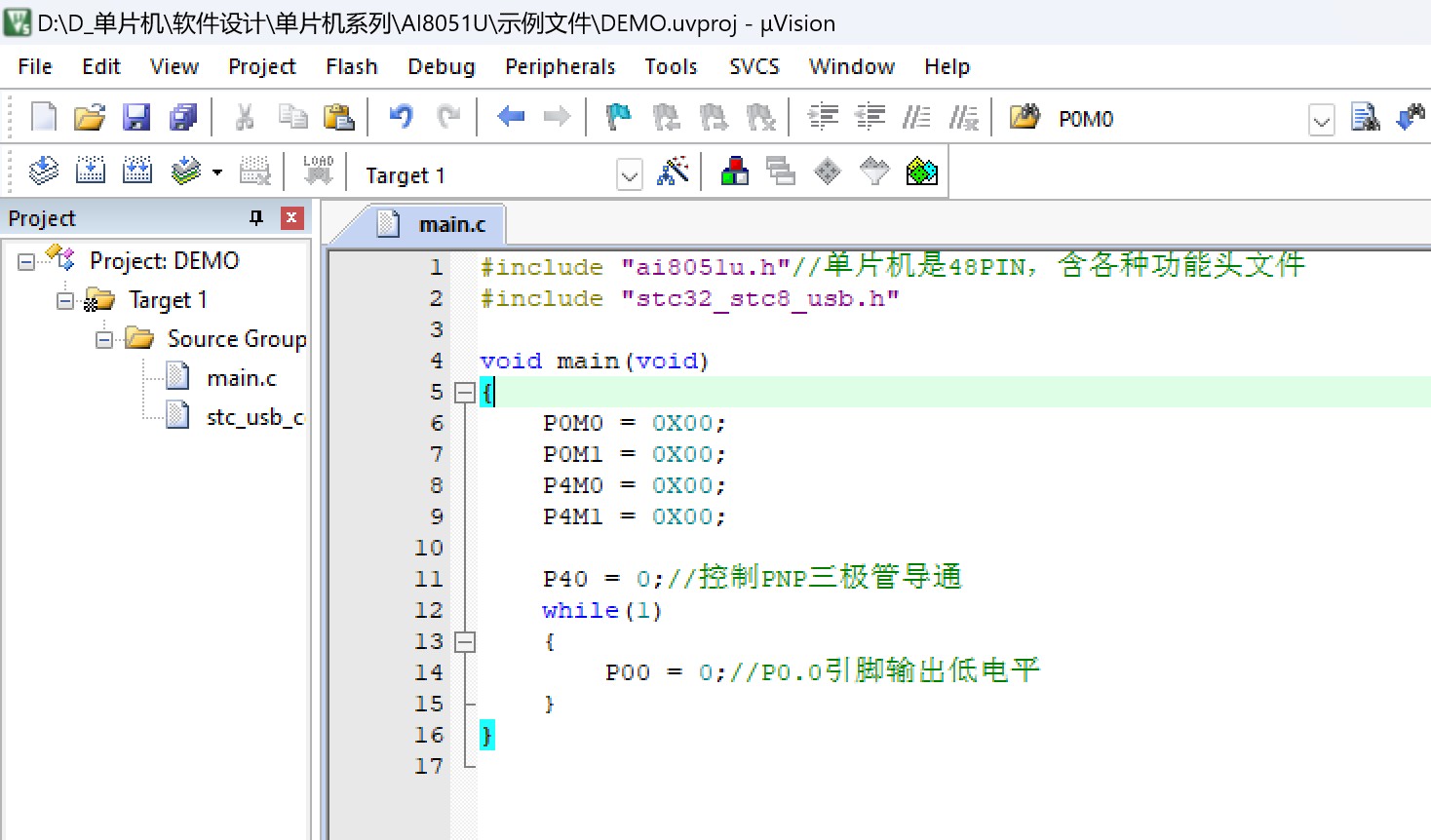The image size is (1431, 840).
Task: Open the SVCS menu
Action: [754, 66]
